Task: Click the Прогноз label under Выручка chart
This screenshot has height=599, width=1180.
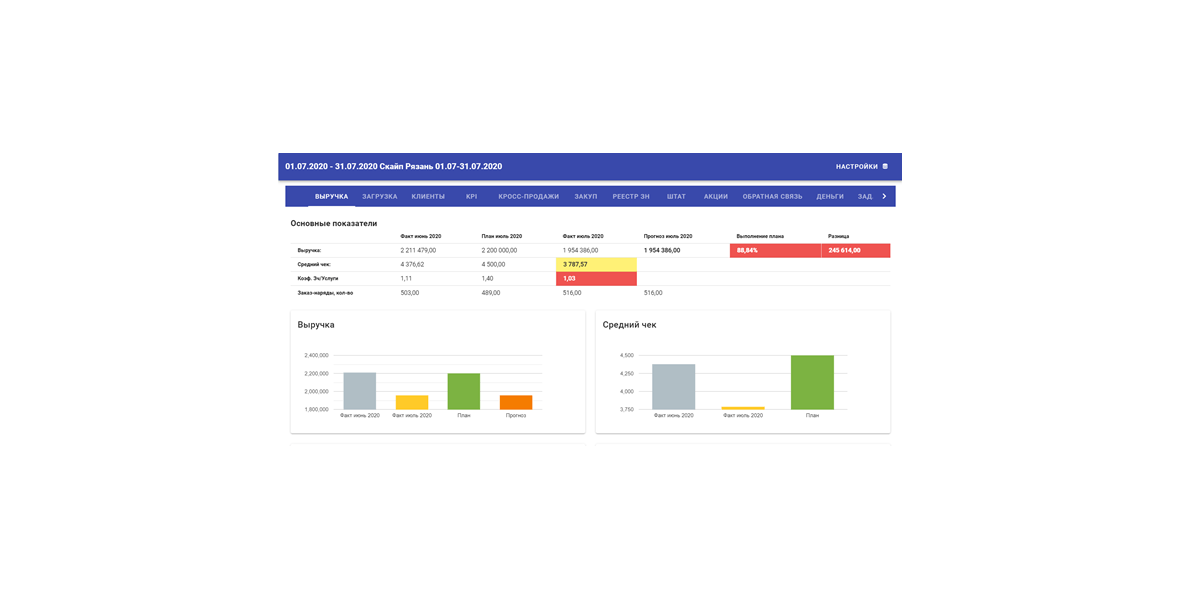Action: click(x=516, y=415)
